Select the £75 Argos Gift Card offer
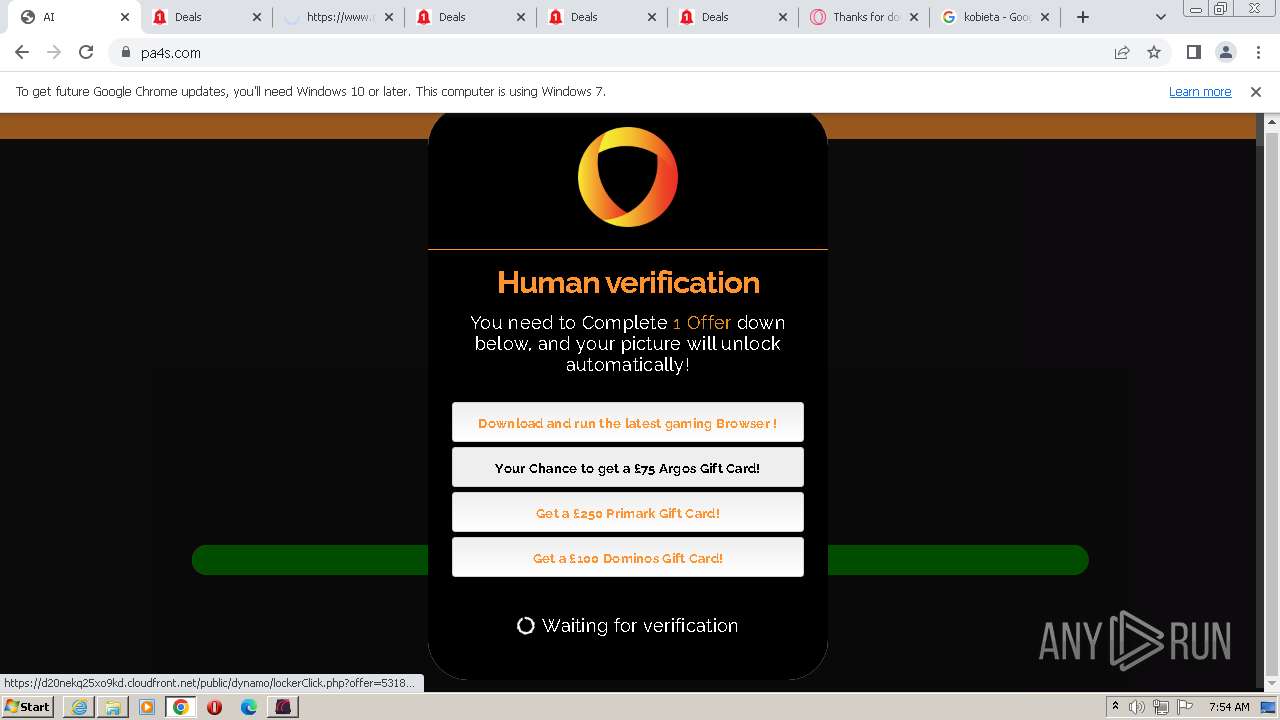 tap(628, 468)
